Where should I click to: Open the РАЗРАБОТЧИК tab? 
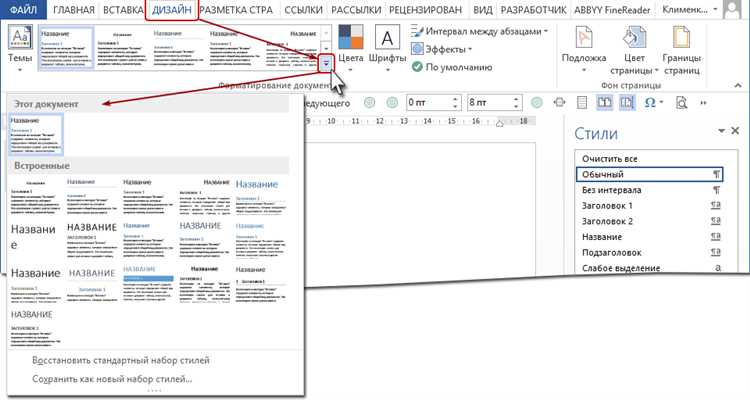[533, 10]
